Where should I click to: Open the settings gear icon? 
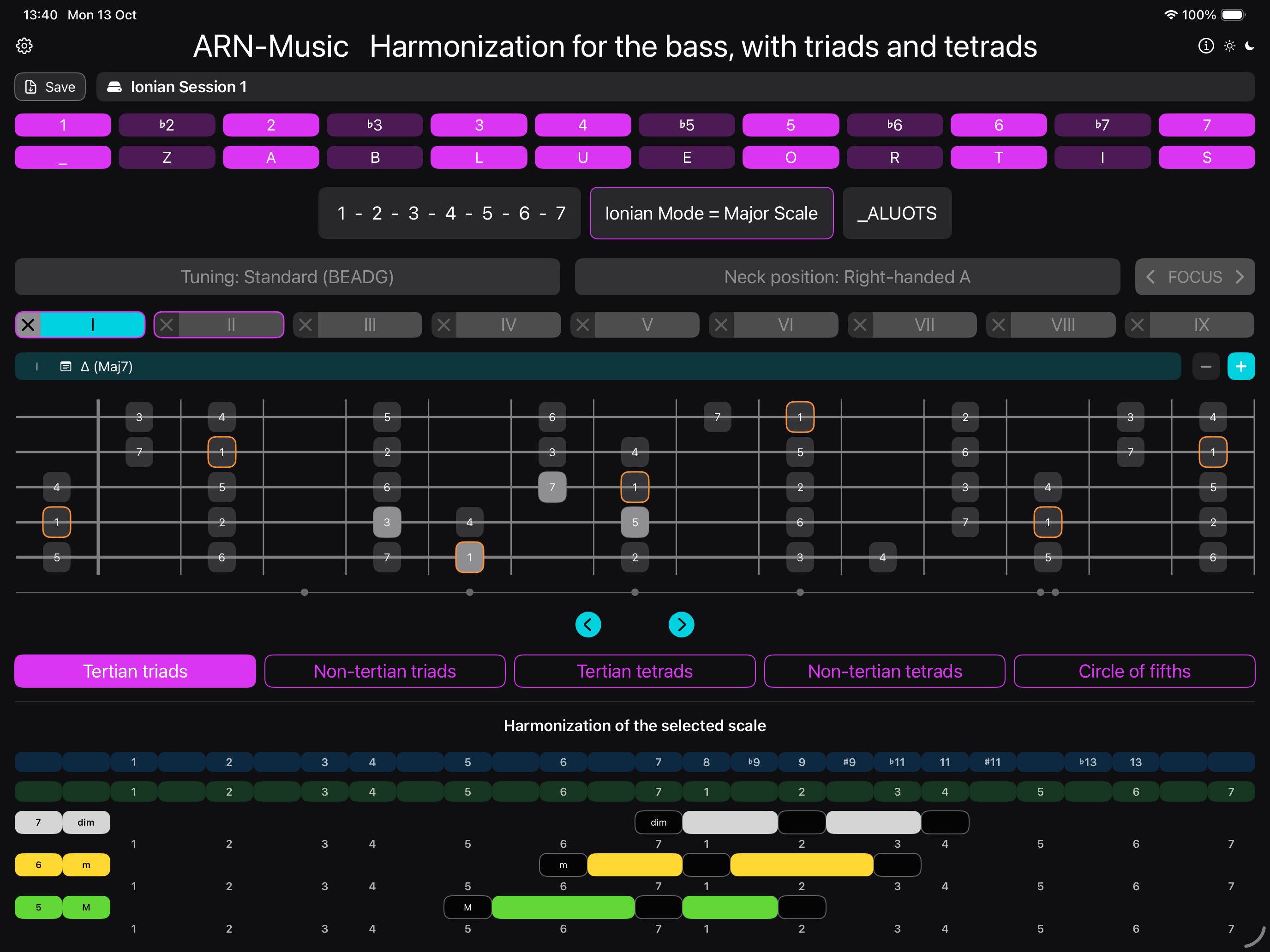click(x=24, y=46)
